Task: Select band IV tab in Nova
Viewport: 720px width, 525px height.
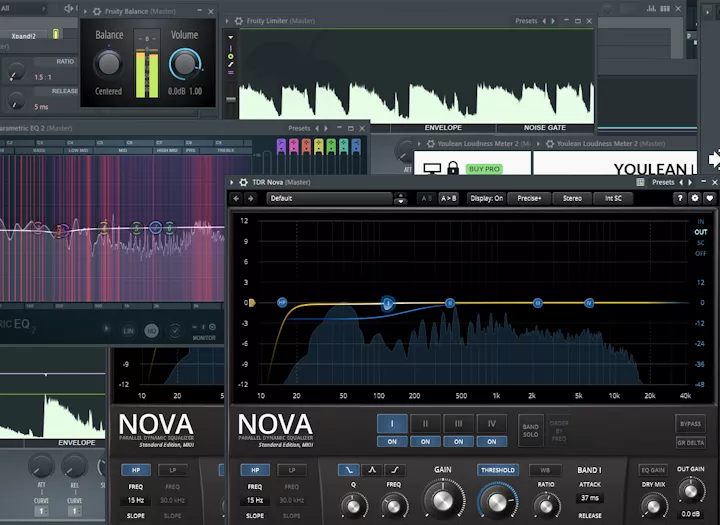Action: (x=491, y=423)
